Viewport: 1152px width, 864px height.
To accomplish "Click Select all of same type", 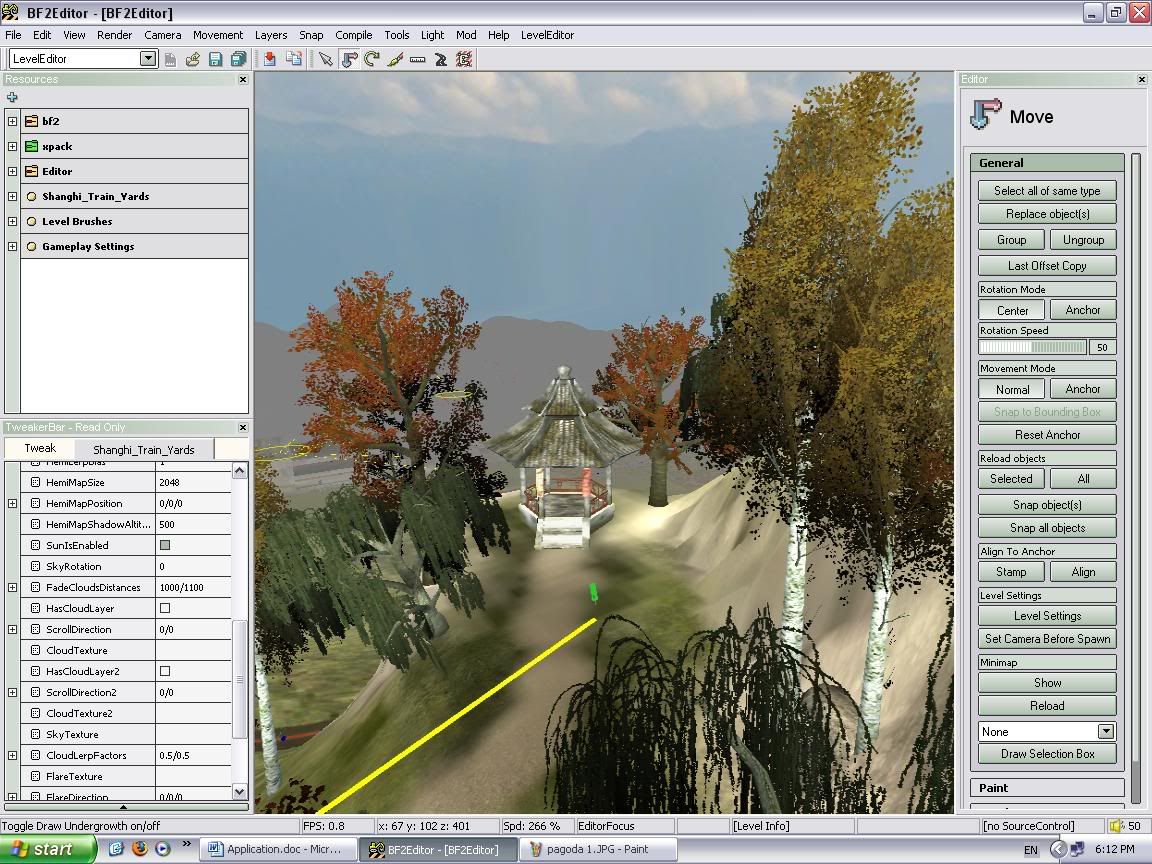I will click(1047, 191).
